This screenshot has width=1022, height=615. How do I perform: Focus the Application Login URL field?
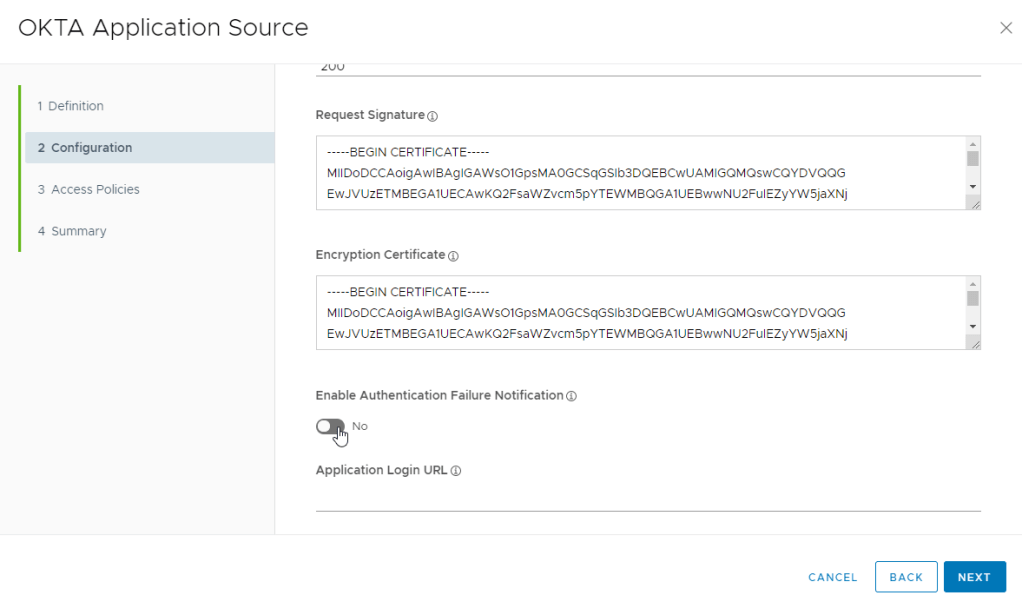coord(648,497)
